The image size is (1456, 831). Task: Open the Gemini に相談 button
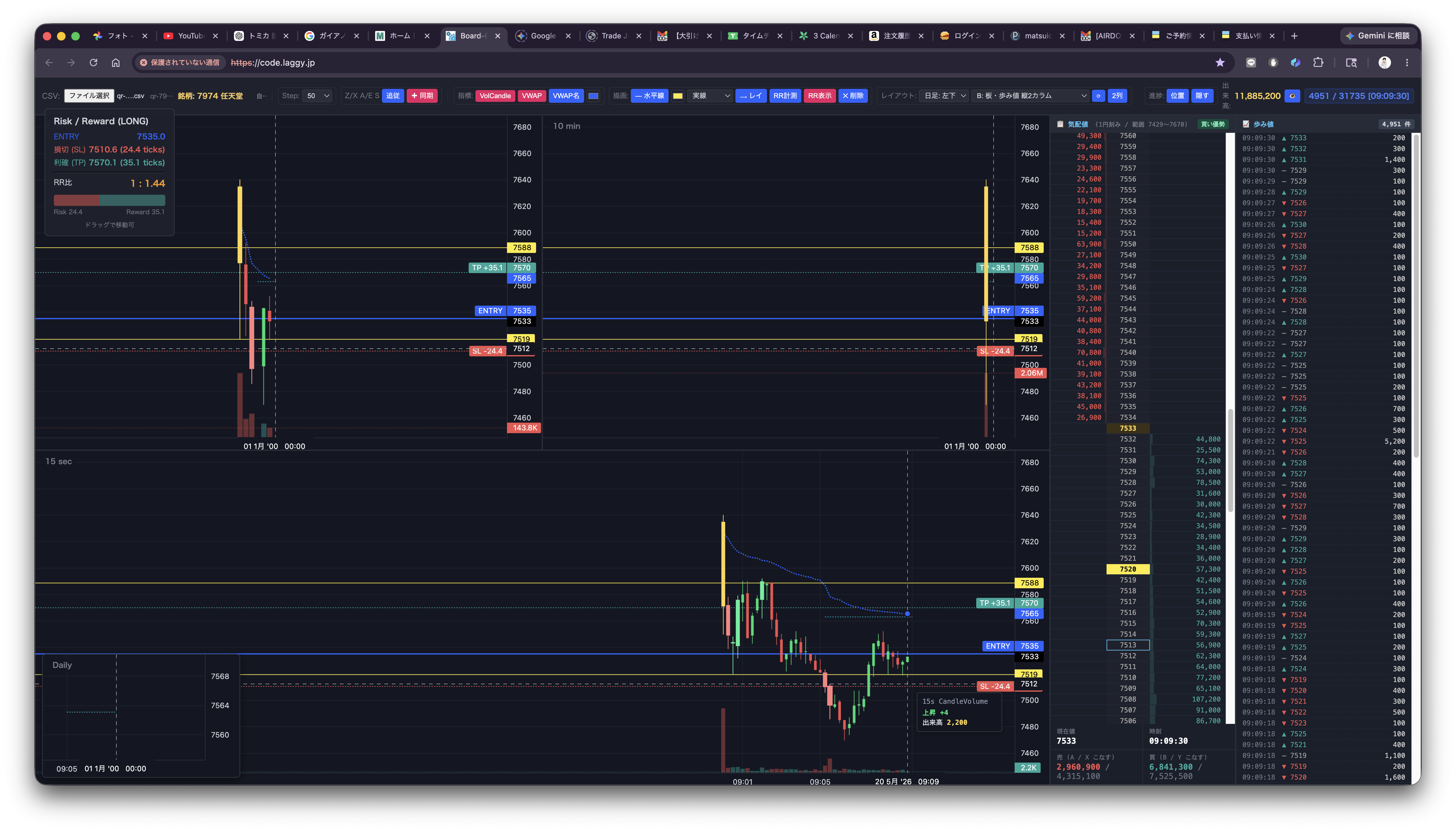(x=1377, y=36)
